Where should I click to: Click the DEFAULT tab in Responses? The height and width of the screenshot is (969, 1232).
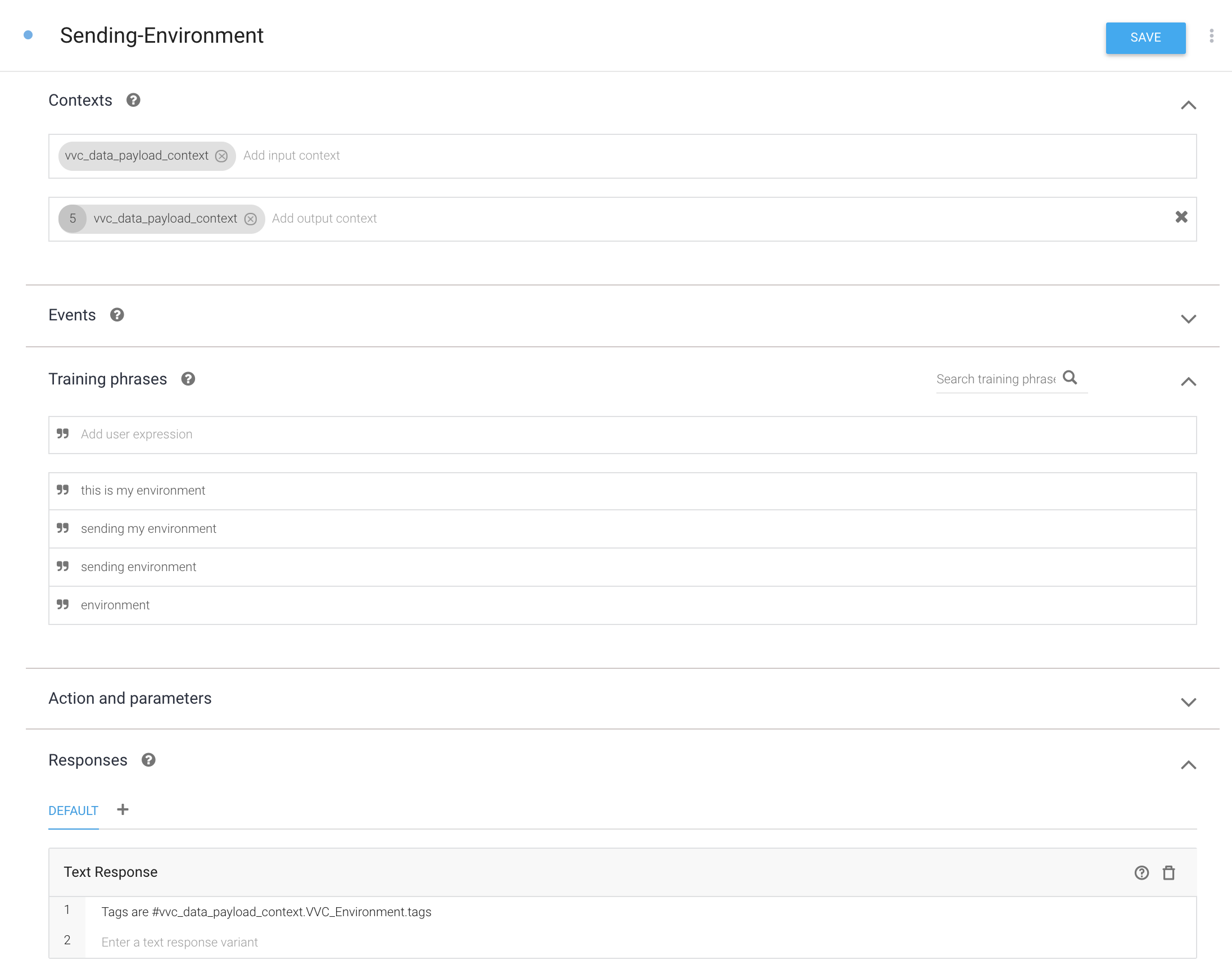73,810
